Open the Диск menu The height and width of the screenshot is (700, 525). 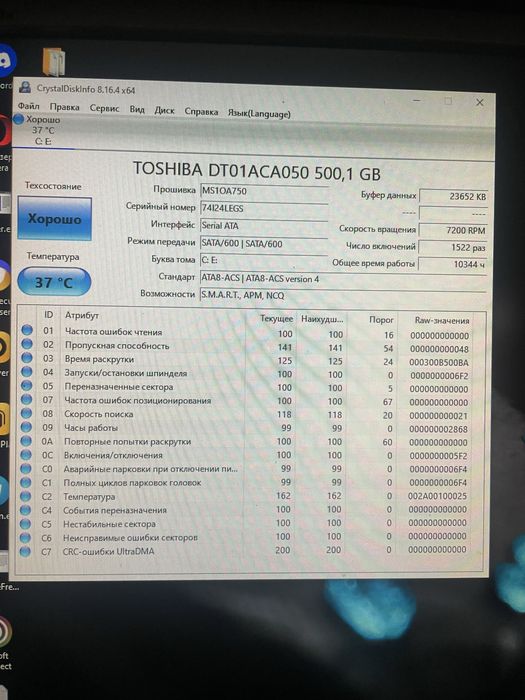164,110
